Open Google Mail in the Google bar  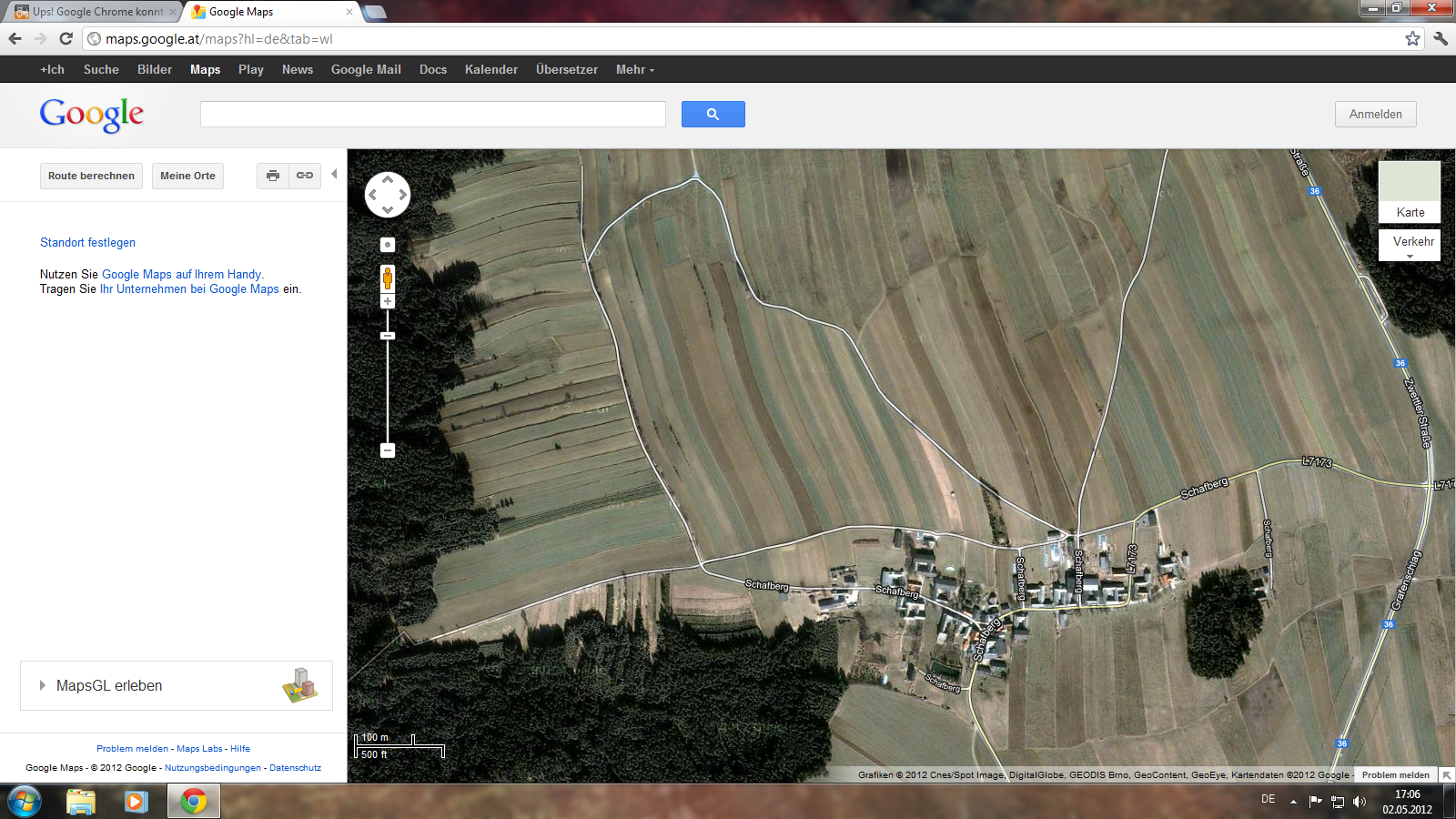point(366,69)
